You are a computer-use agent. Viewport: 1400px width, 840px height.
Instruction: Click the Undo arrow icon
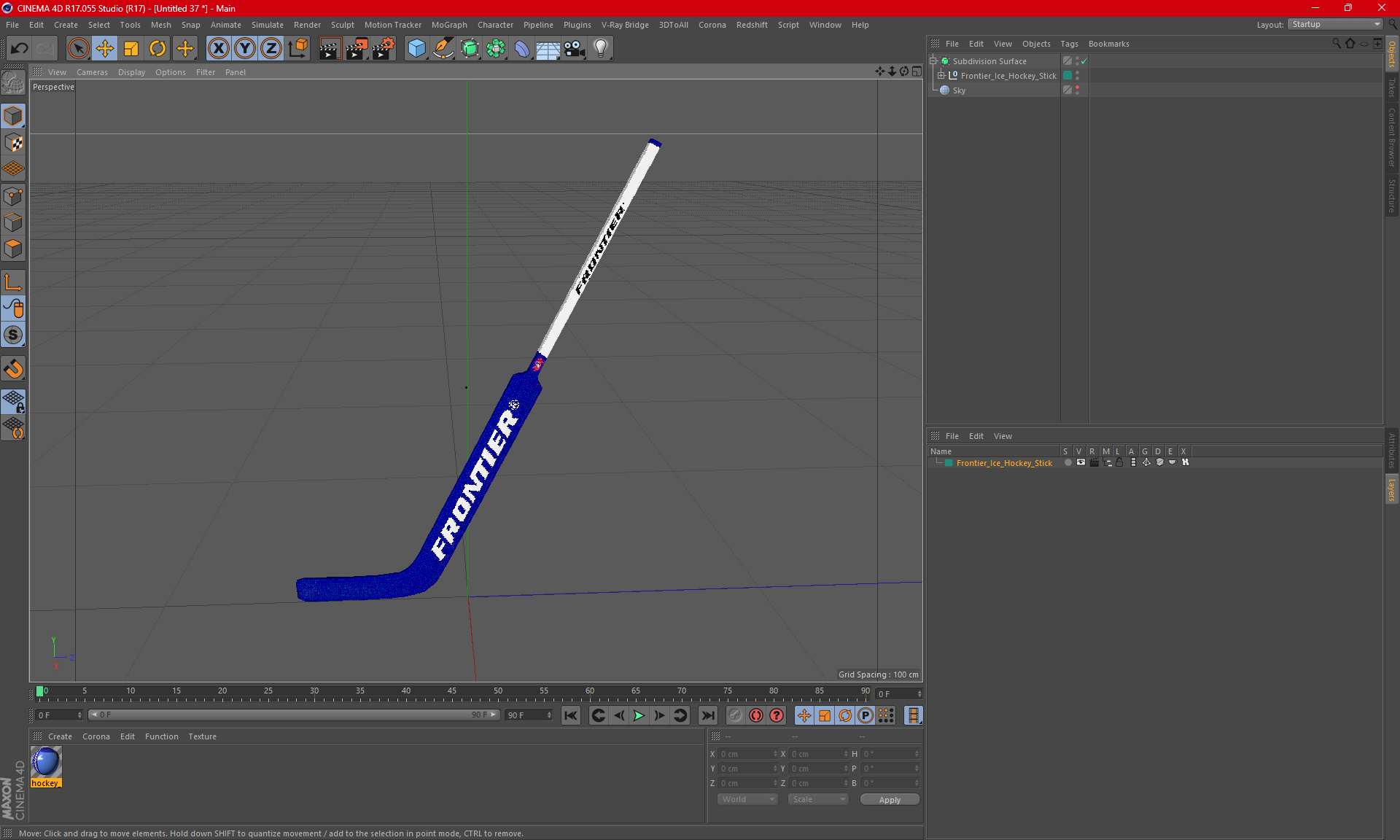[20, 49]
